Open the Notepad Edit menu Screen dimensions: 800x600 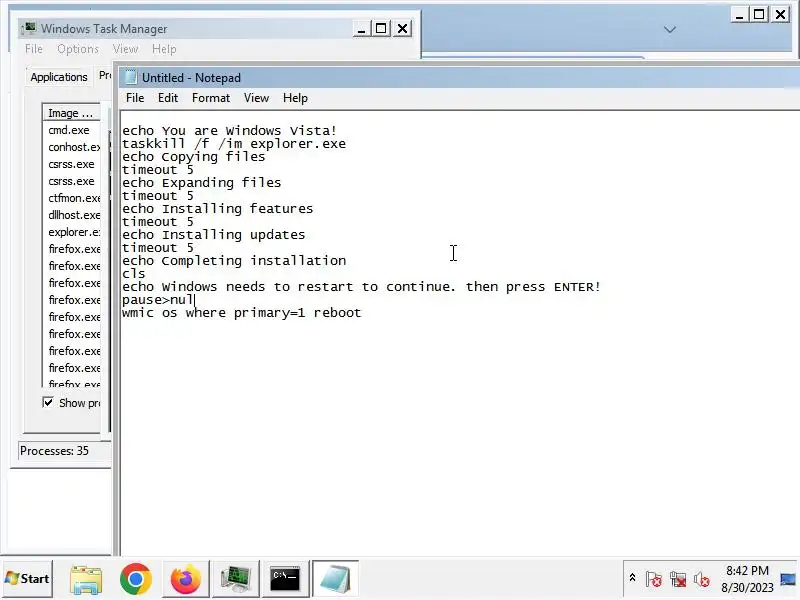[168, 98]
